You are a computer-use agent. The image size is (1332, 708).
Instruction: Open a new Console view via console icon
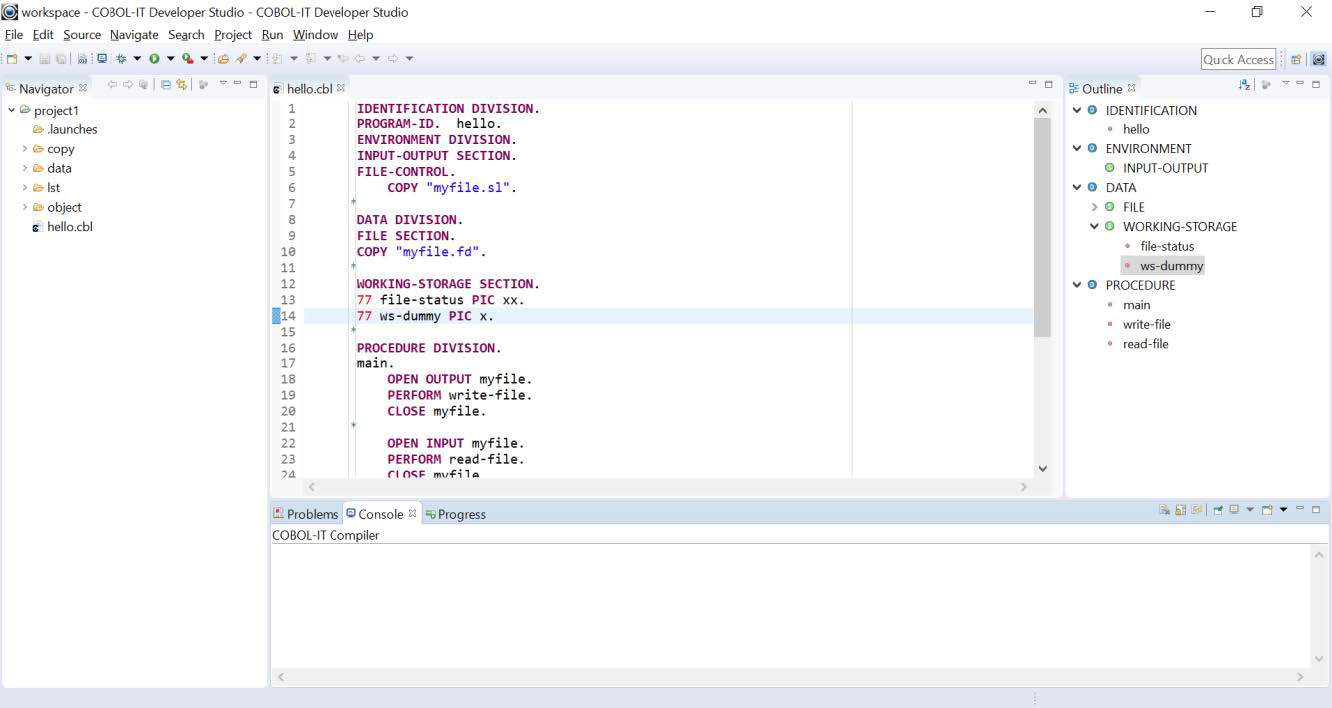pos(1267,510)
